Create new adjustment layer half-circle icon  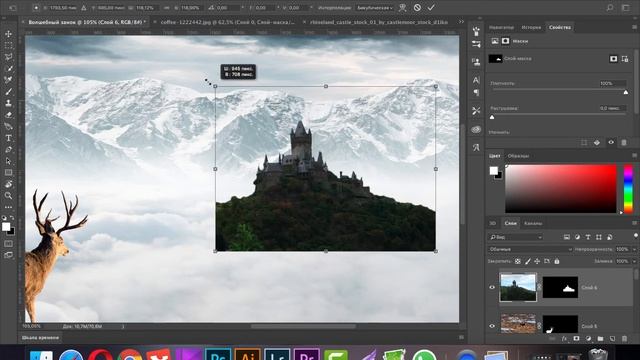[588, 339]
